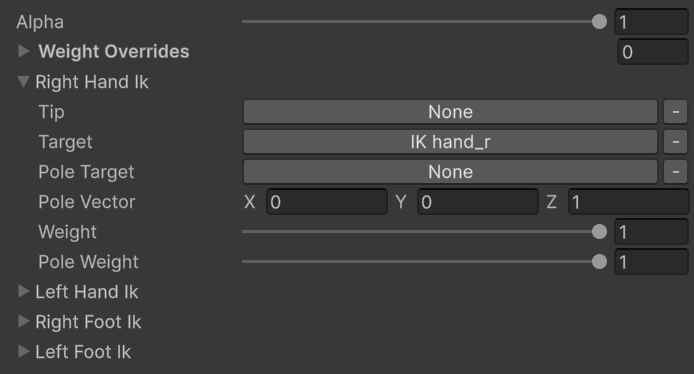Click the Pole Vector Z input field
Screen dimensions: 694x374
click(x=628, y=202)
